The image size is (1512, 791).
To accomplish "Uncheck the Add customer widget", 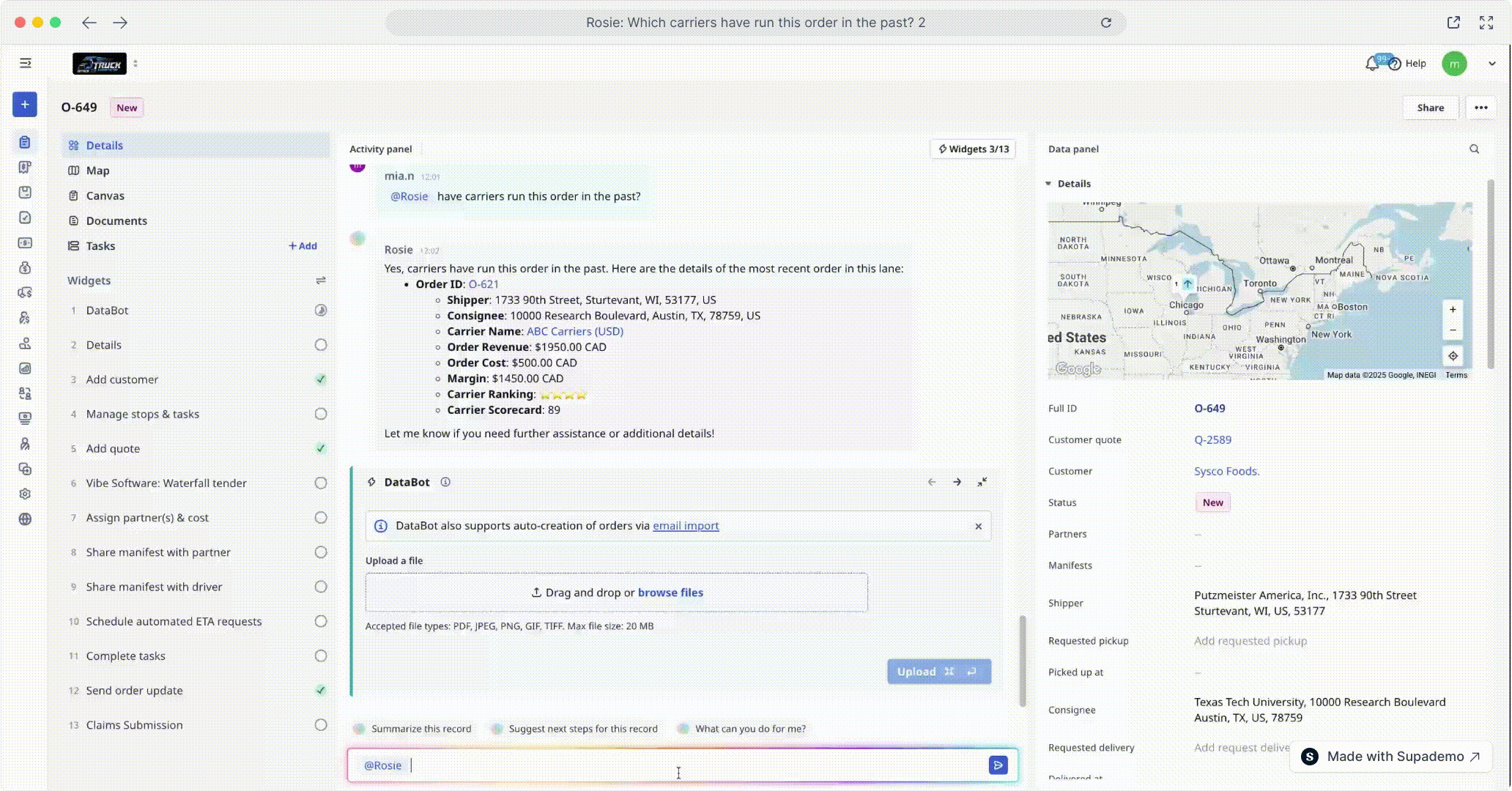I will 320,379.
